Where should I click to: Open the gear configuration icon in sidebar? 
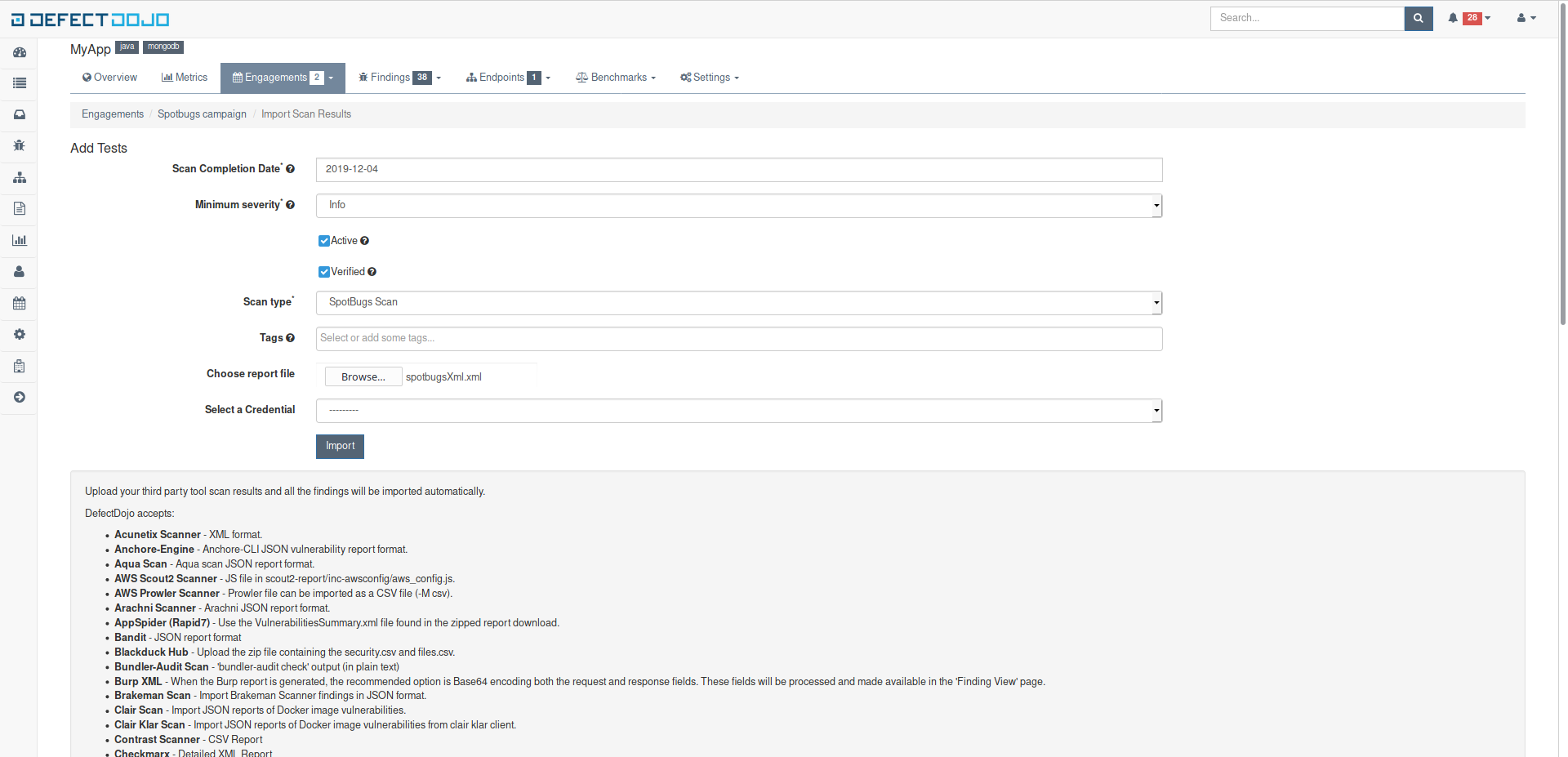pos(20,335)
